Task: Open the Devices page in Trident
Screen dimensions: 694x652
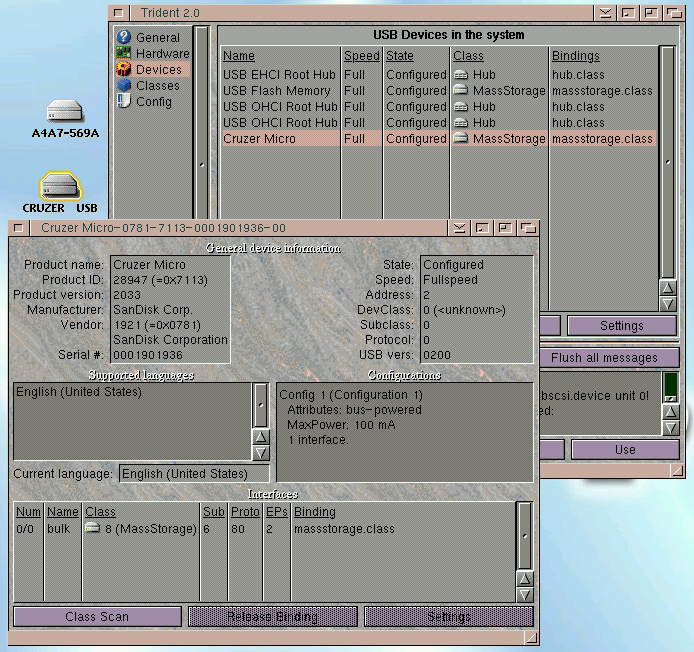Action: click(158, 69)
